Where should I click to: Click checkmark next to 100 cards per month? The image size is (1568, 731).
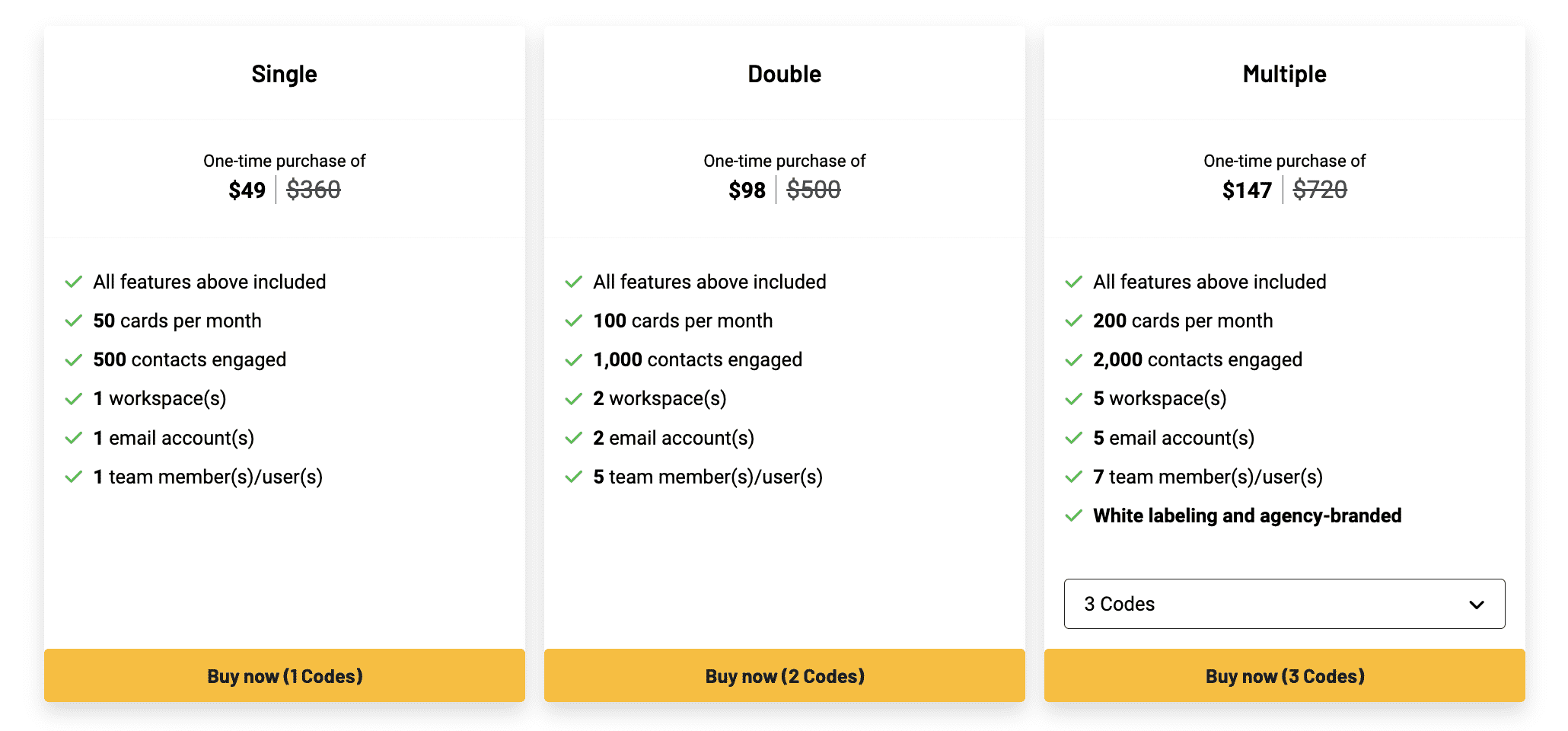pos(574,321)
